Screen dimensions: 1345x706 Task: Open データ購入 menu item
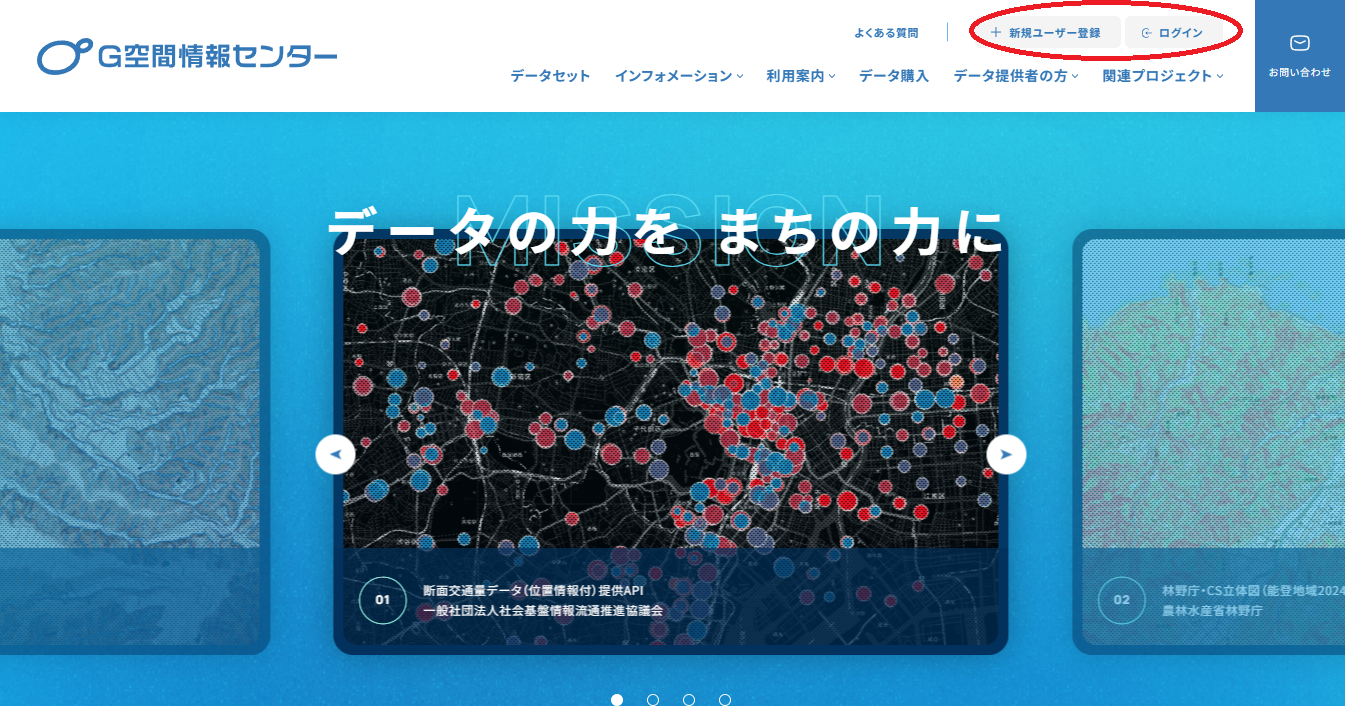click(x=894, y=76)
